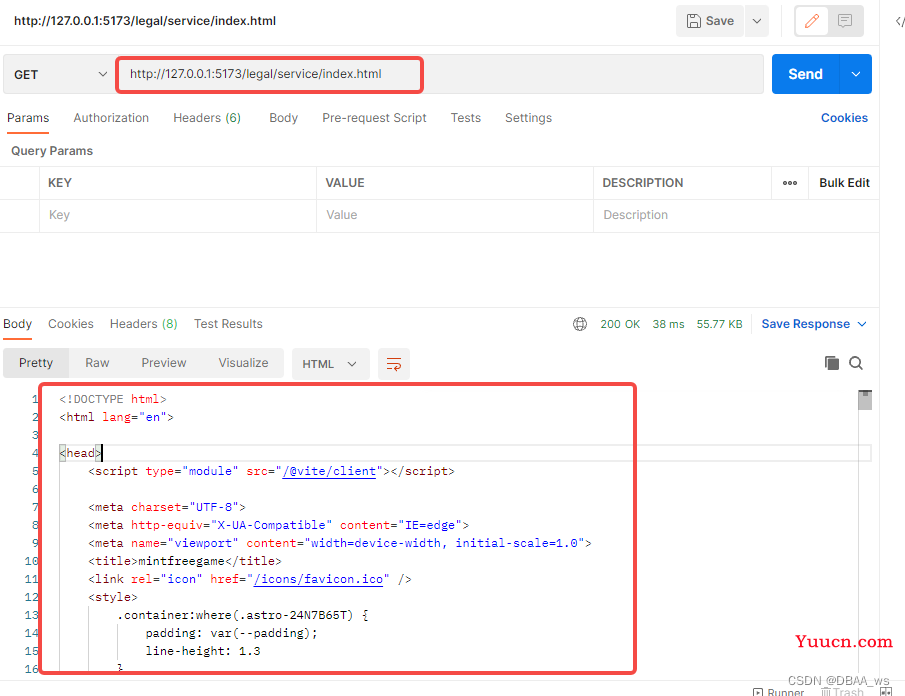Follow the /@vite/client link in the response

[x=329, y=472]
